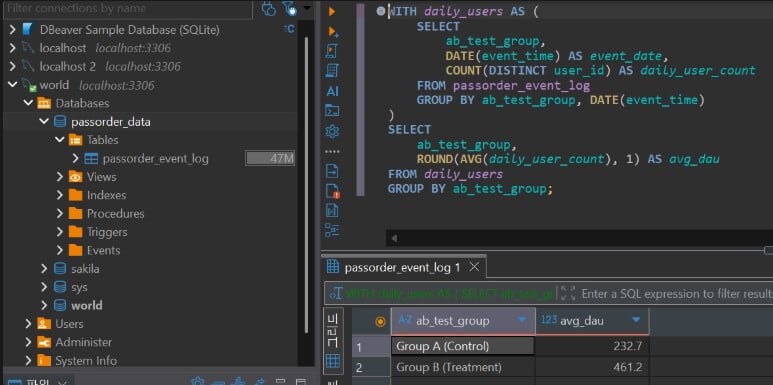
Task: Select DBeaver Sample Database connection label
Action: pyautogui.click(x=130, y=30)
